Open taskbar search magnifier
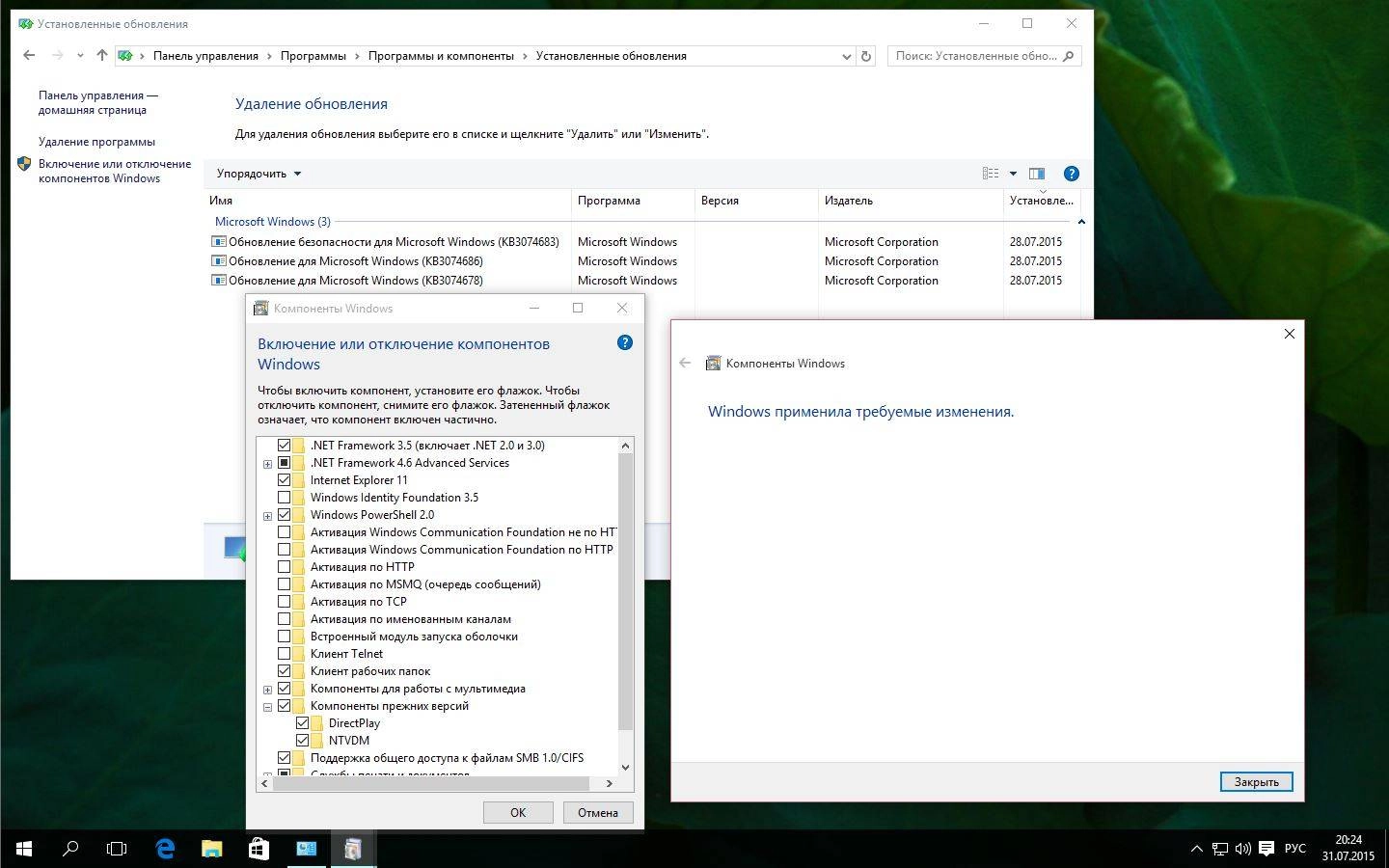Screen dimensions: 1389x868 pos(70,849)
